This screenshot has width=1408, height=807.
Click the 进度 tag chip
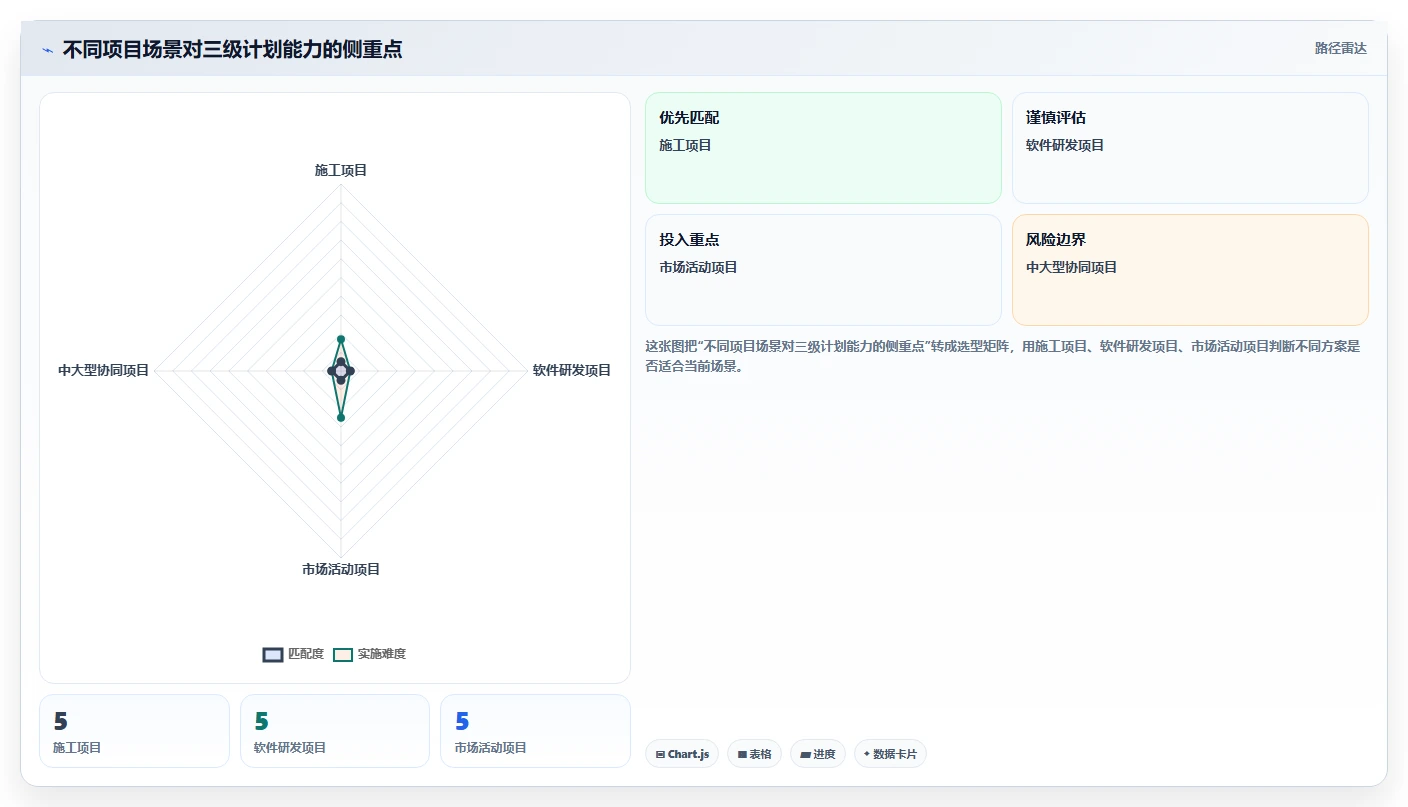click(818, 754)
